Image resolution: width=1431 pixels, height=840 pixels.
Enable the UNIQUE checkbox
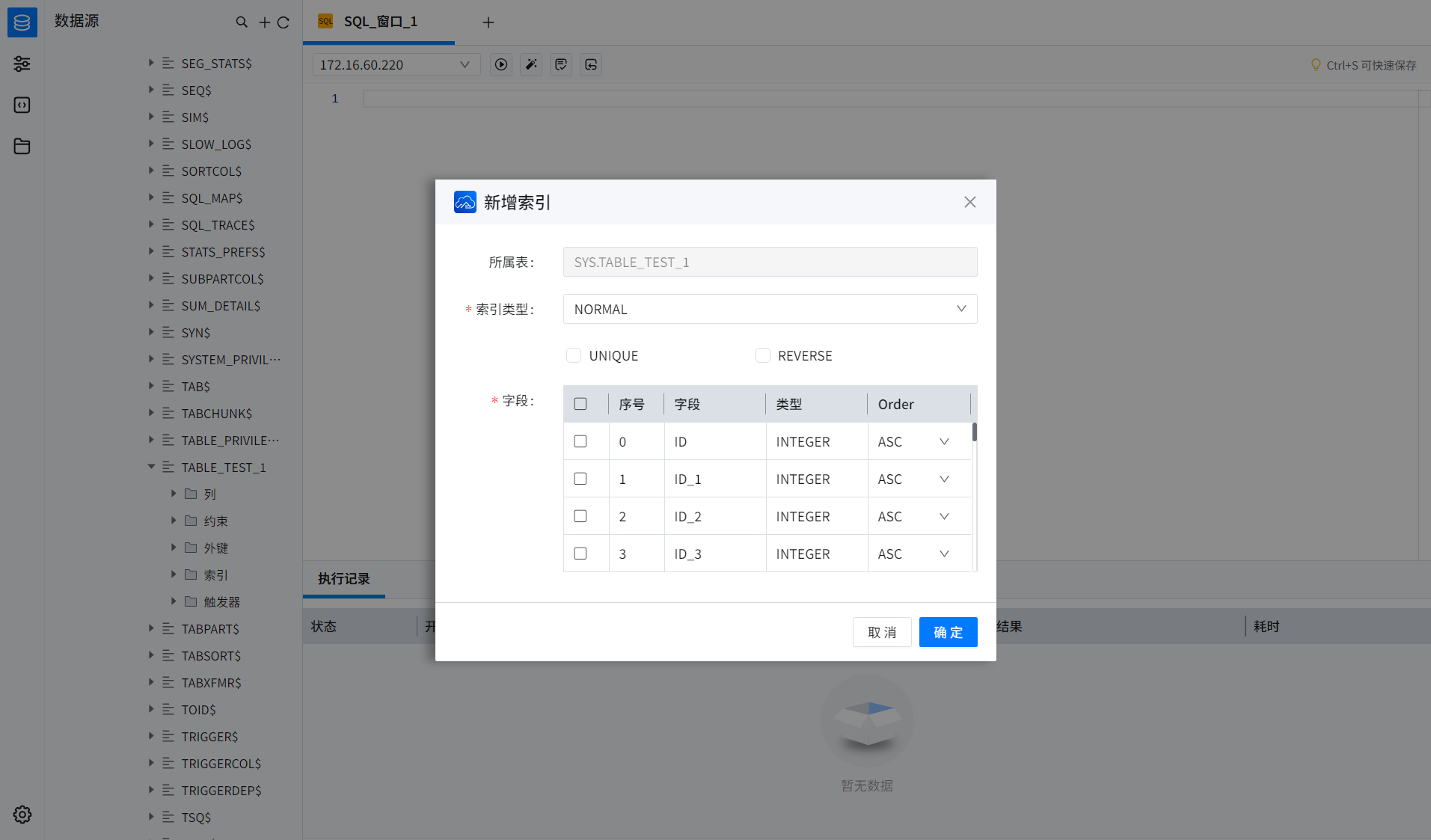pyautogui.click(x=573, y=355)
